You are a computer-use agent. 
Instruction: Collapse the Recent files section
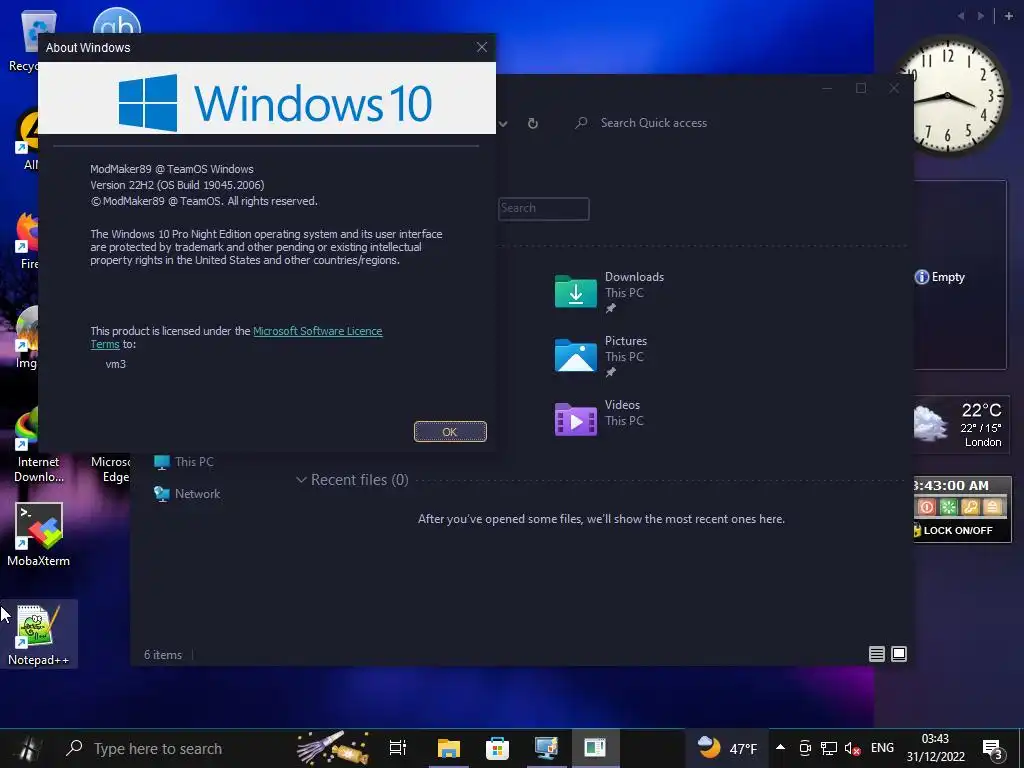click(x=301, y=480)
